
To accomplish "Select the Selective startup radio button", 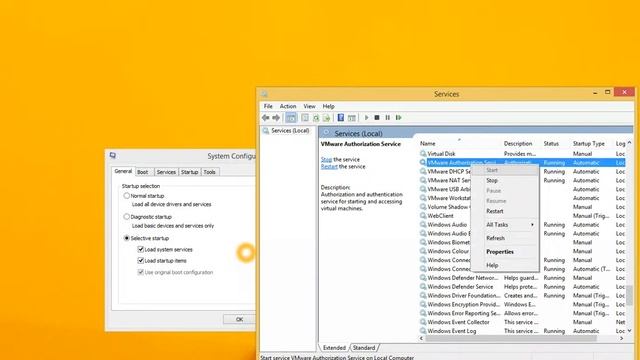I will pos(127,238).
